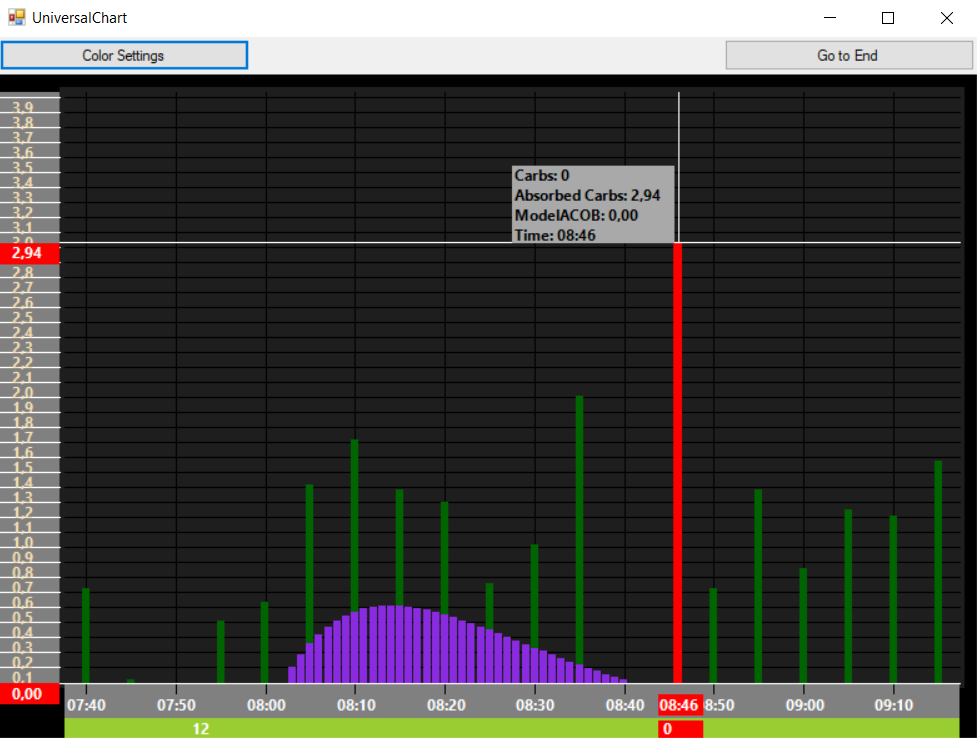Screen dimensions: 977x738
Task: Click the 2,0 y-axis label
Action: coord(23,392)
